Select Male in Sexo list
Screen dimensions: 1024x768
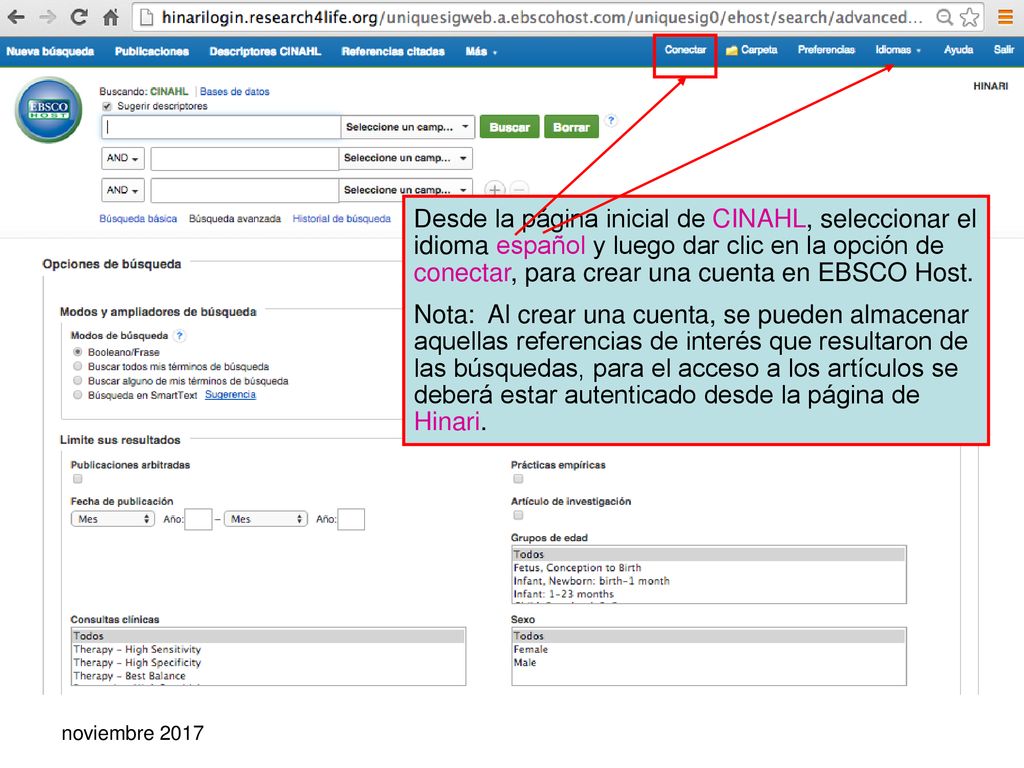coord(709,662)
